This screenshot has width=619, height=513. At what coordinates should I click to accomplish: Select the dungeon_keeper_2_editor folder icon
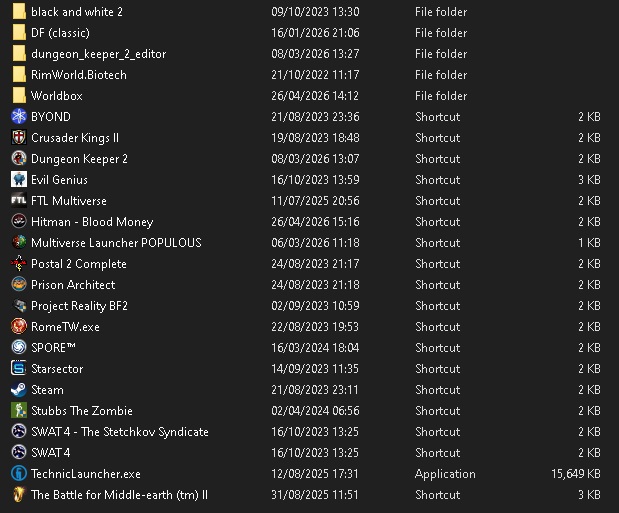19,53
